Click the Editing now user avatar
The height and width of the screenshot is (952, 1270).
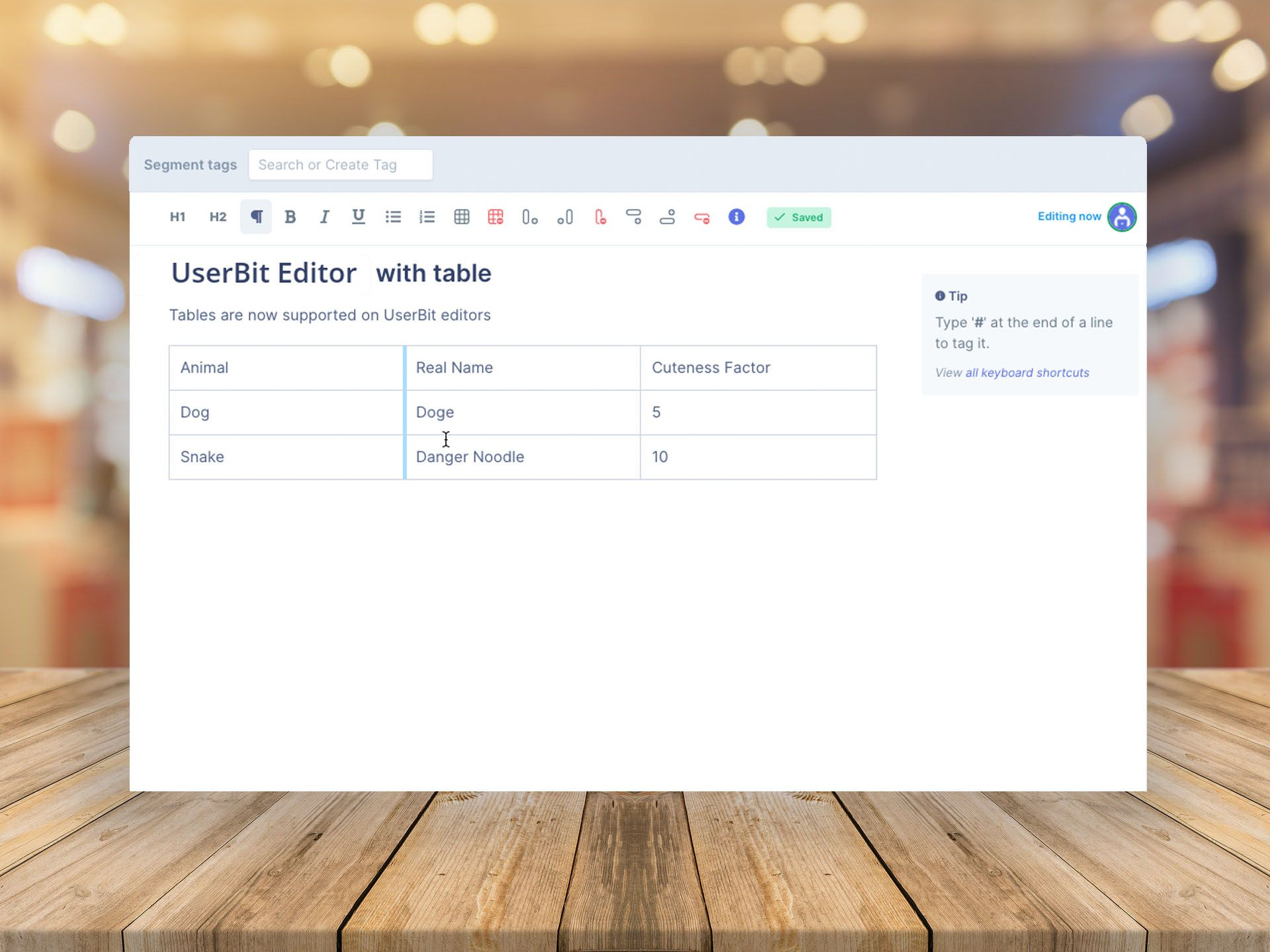pos(1122,217)
